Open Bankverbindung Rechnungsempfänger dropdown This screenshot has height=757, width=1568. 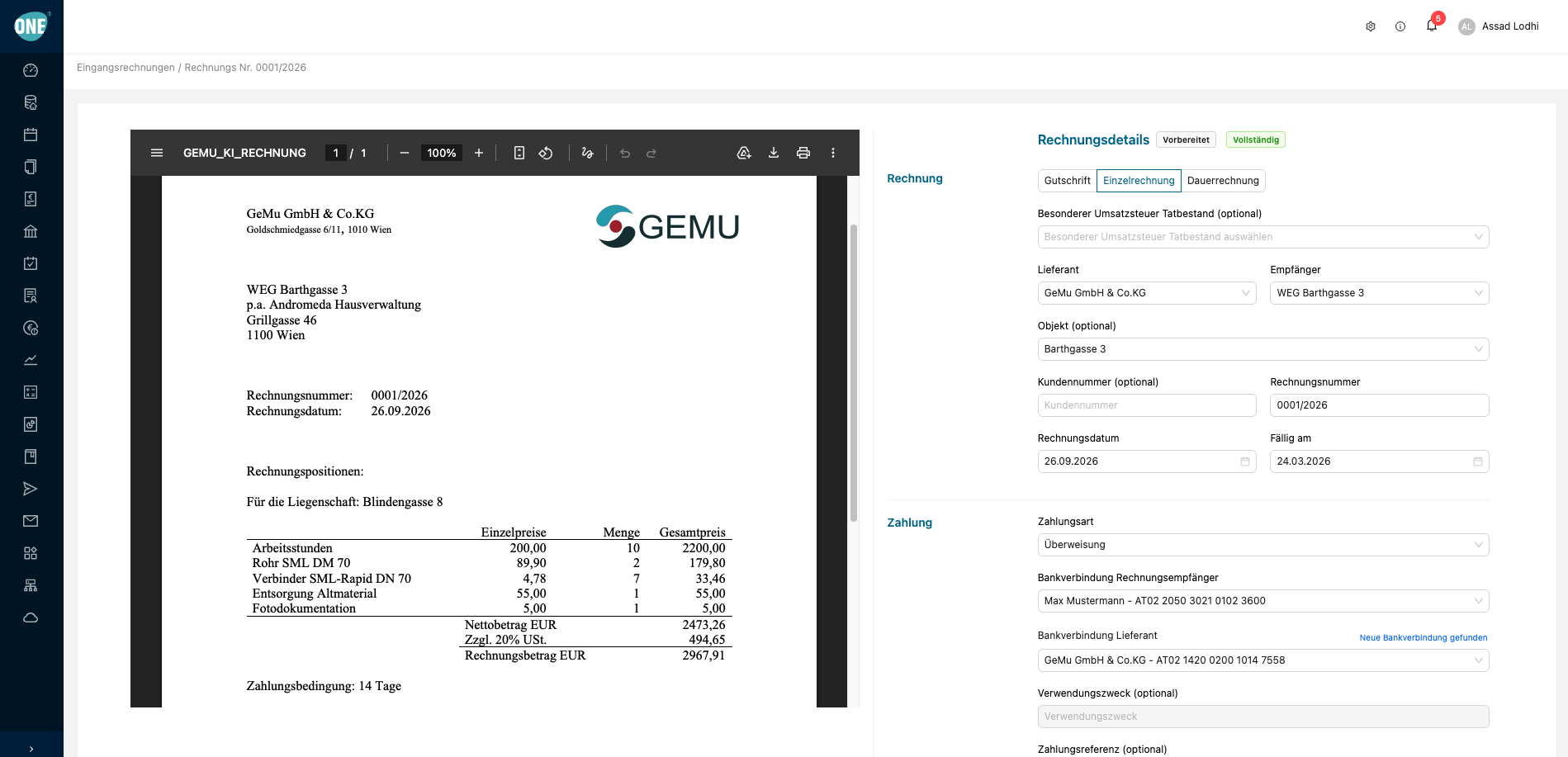coord(1263,601)
